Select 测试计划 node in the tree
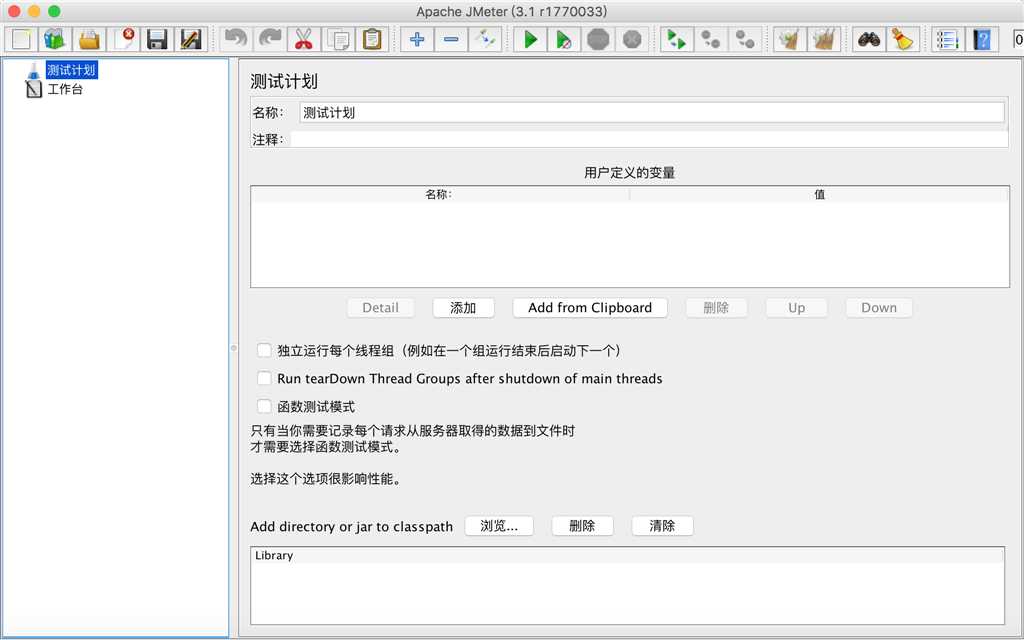The image size is (1024, 640). tap(71, 70)
